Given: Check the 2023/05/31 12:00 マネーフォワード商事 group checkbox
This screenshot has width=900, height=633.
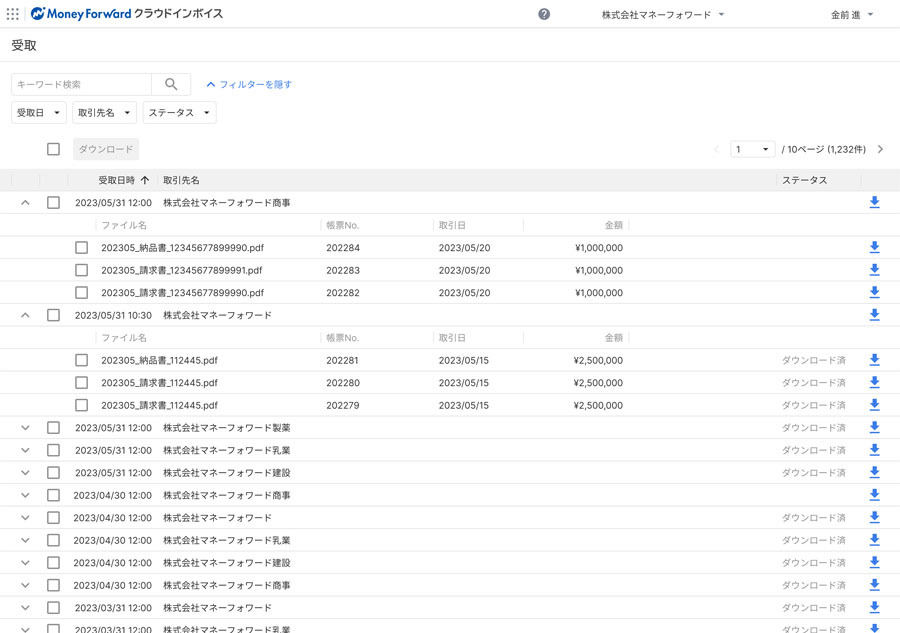Looking at the screenshot, I should 53,203.
